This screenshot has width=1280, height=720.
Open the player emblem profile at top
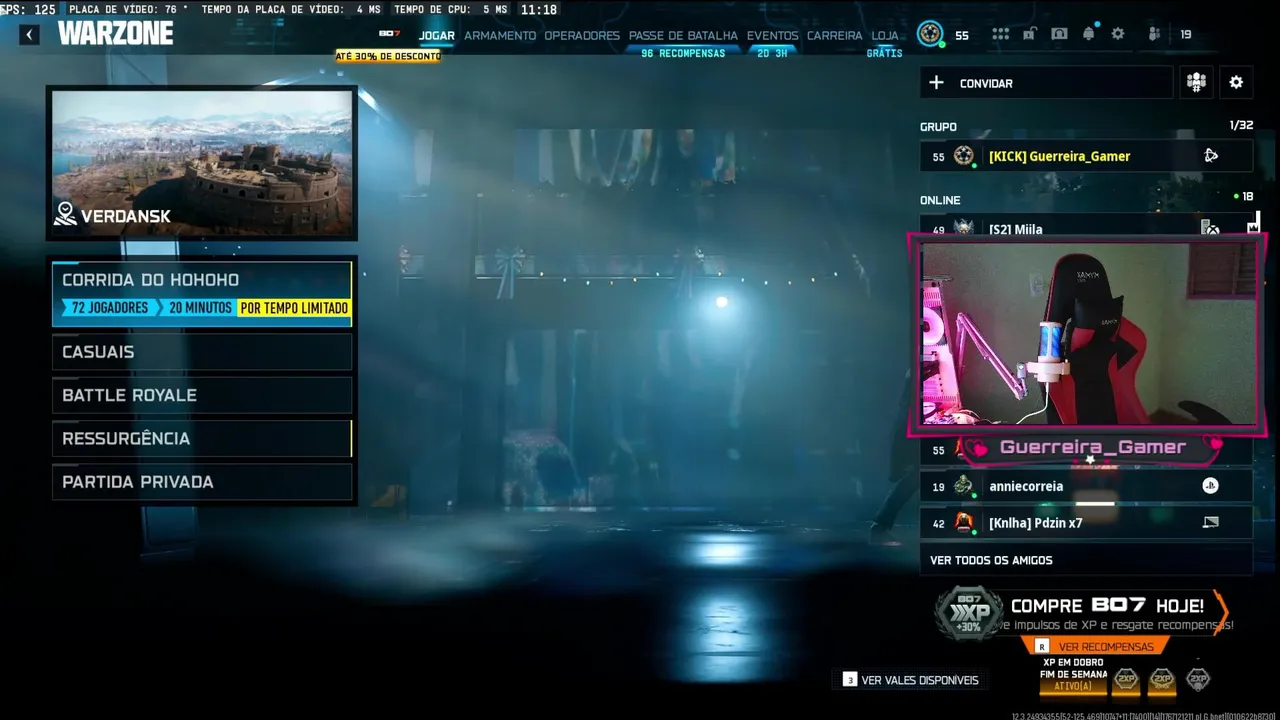[931, 34]
